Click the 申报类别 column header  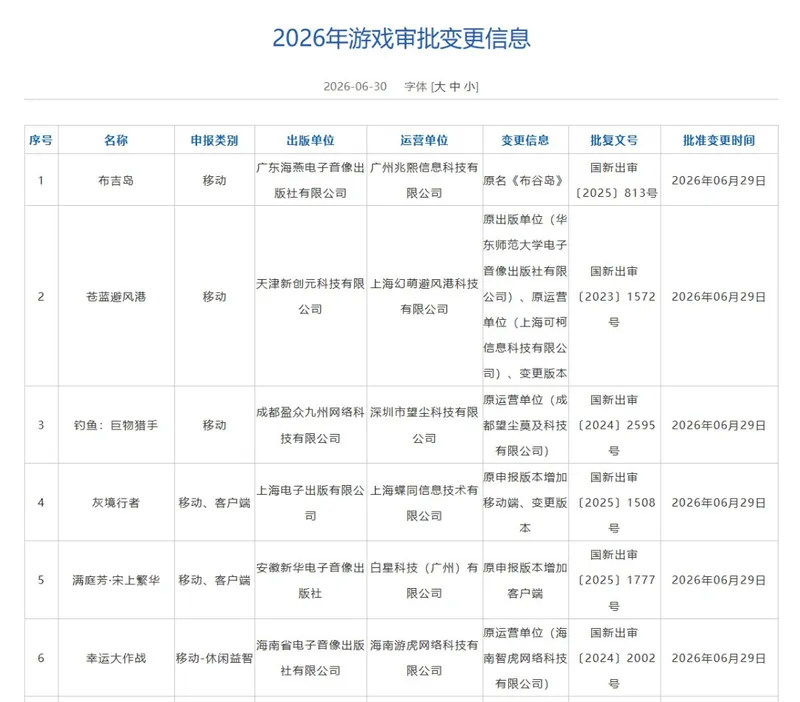(214, 140)
